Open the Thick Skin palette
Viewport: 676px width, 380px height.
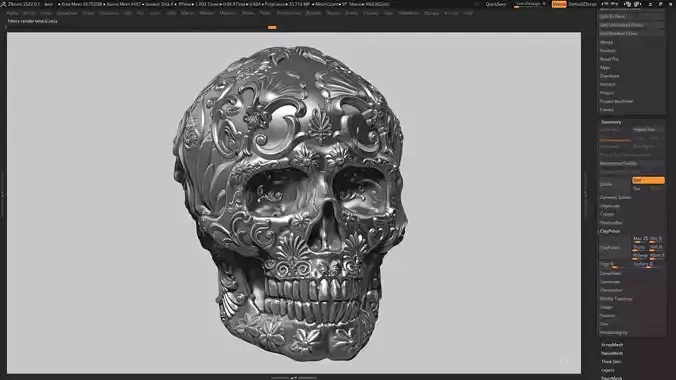pos(611,362)
